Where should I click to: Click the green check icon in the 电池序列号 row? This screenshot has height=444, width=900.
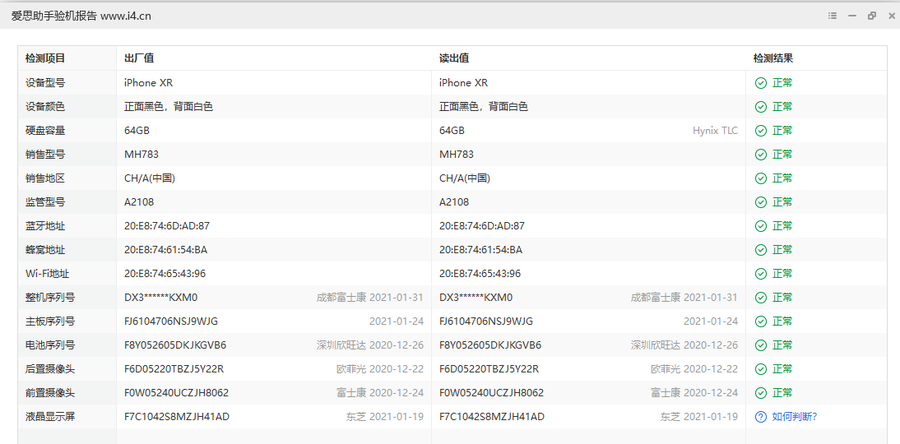761,345
